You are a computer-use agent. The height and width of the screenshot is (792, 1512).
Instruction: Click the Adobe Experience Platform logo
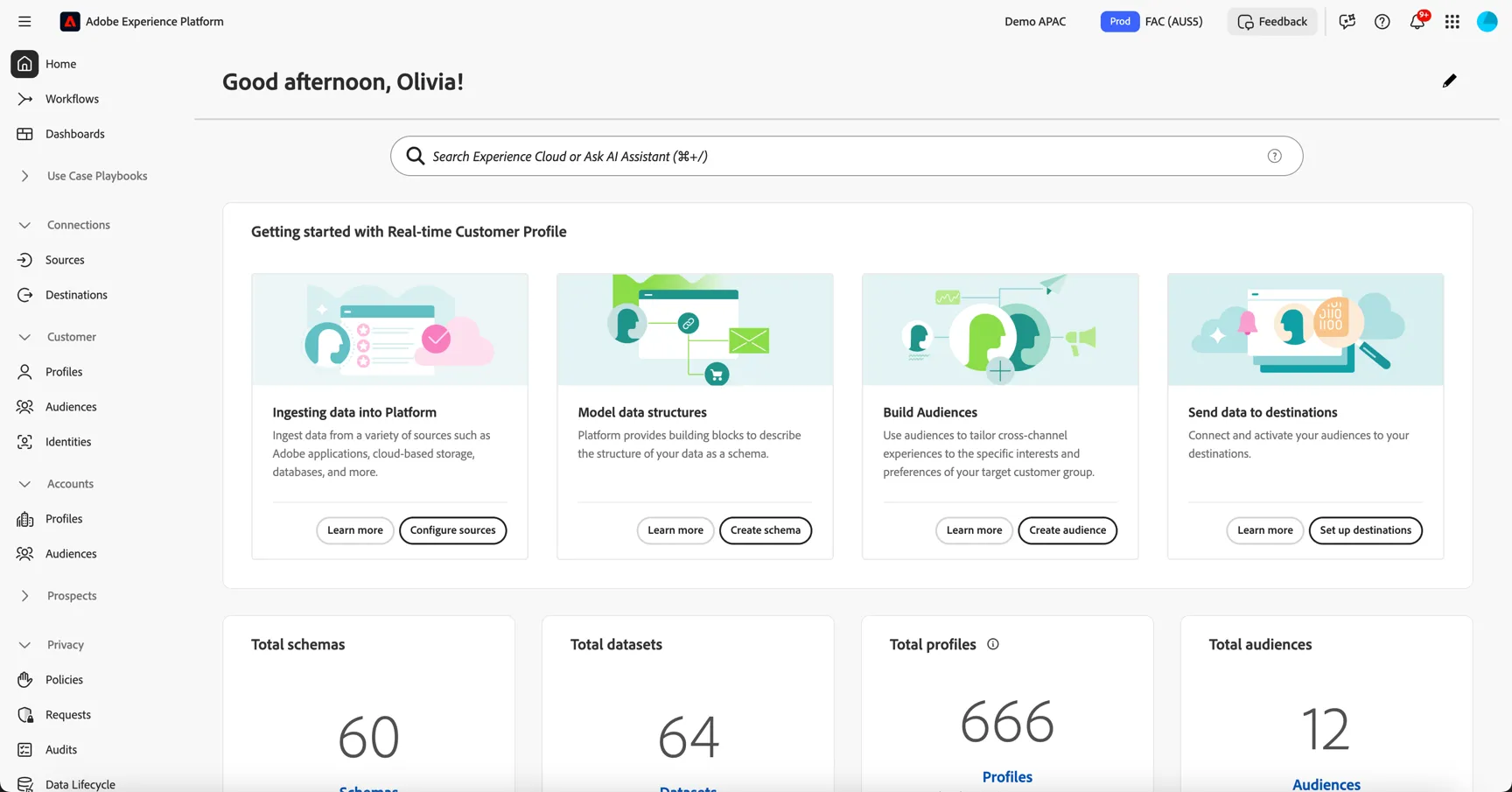tap(70, 21)
